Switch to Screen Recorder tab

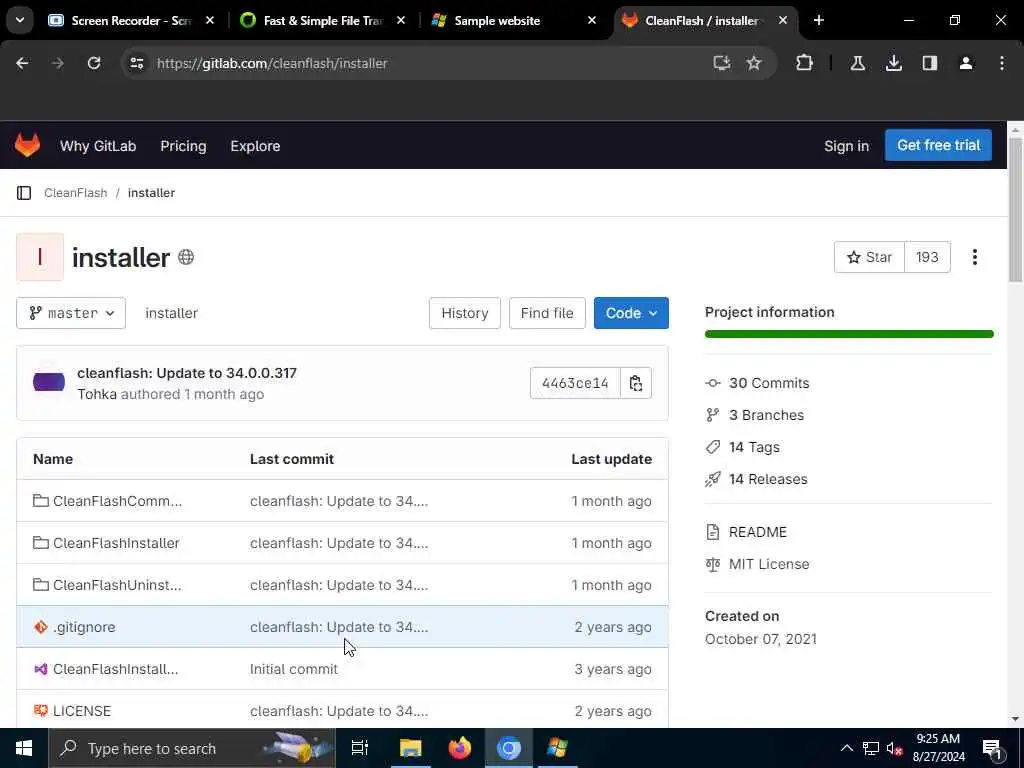tap(131, 20)
